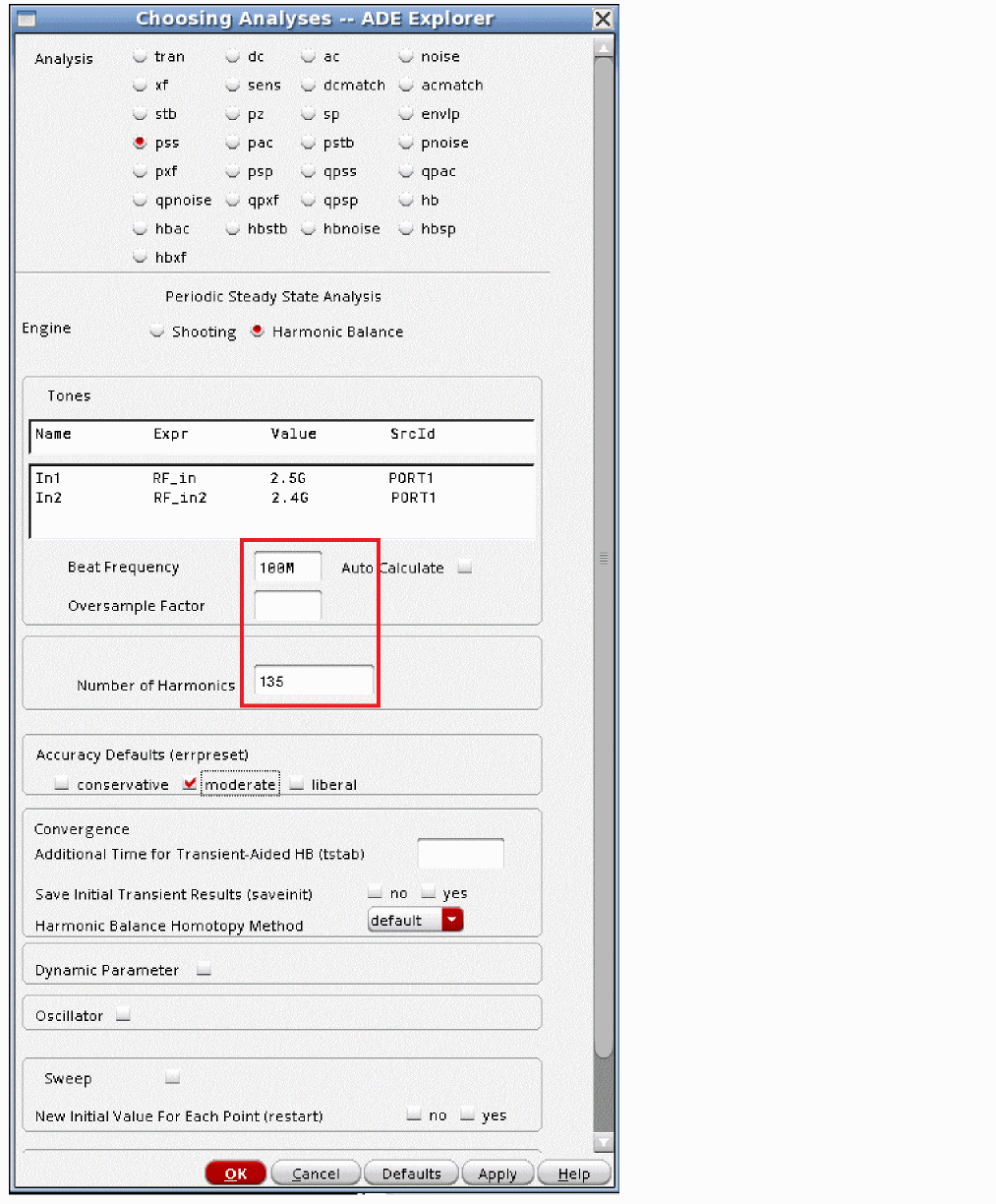Toggle the Dynamic Parameter checkbox
Viewport: 996px width, 1204px height.
[204, 969]
